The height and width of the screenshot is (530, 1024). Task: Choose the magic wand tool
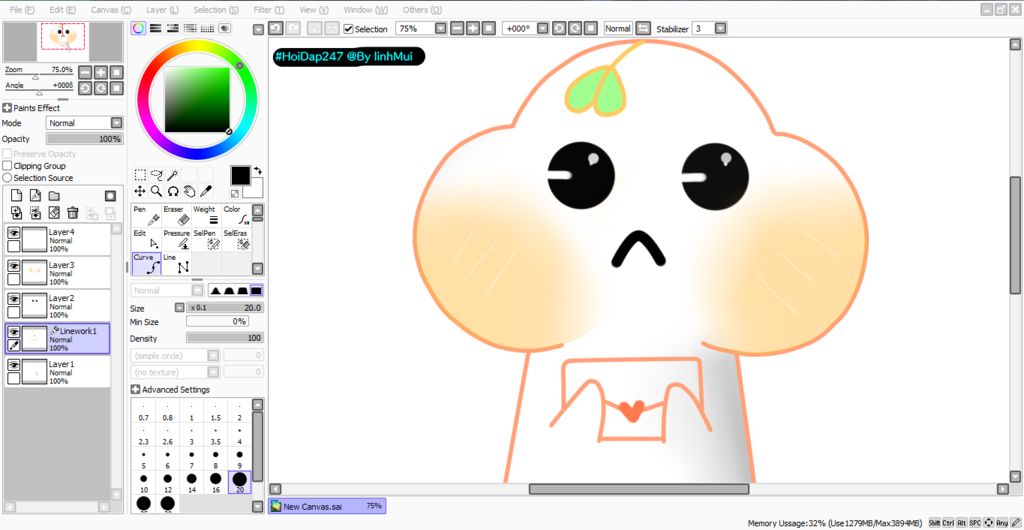pyautogui.click(x=173, y=175)
